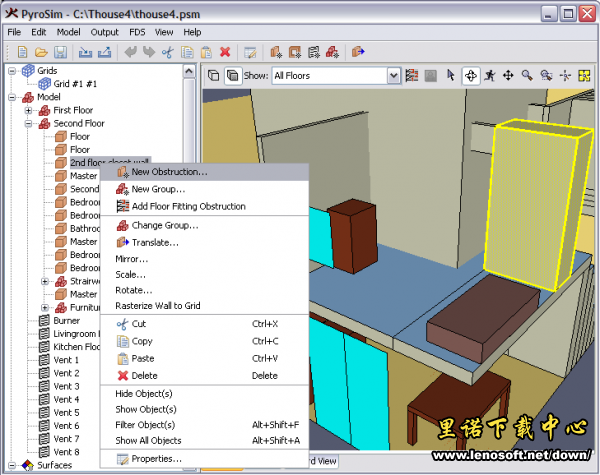The image size is (600, 475).
Task: Select the arrow selection tool
Action: tap(451, 75)
